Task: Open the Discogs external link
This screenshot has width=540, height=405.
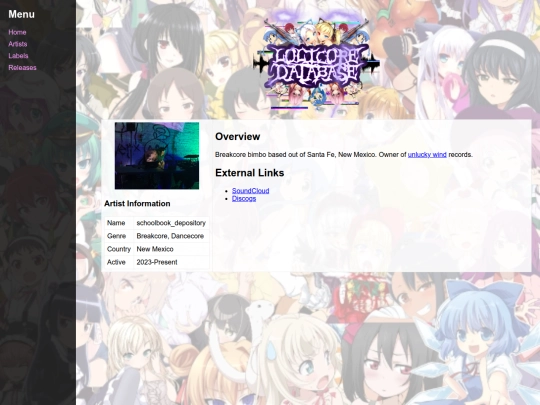Action: [244, 199]
